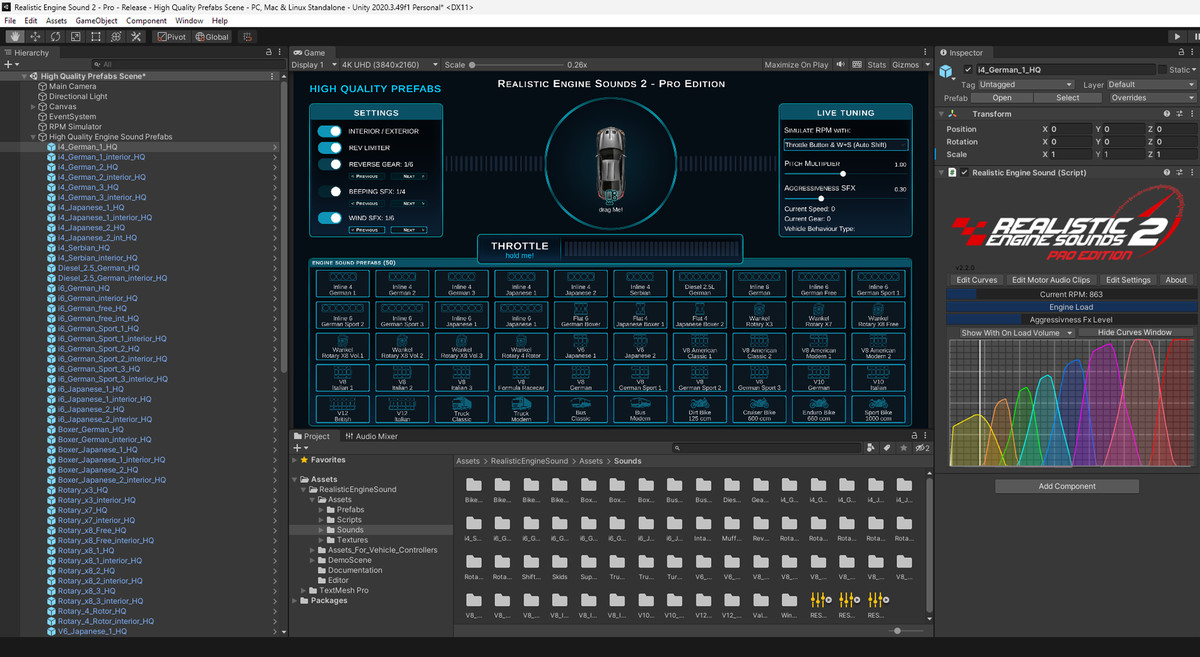Click the Edit Curves button
The height and width of the screenshot is (657, 1200).
976,280
